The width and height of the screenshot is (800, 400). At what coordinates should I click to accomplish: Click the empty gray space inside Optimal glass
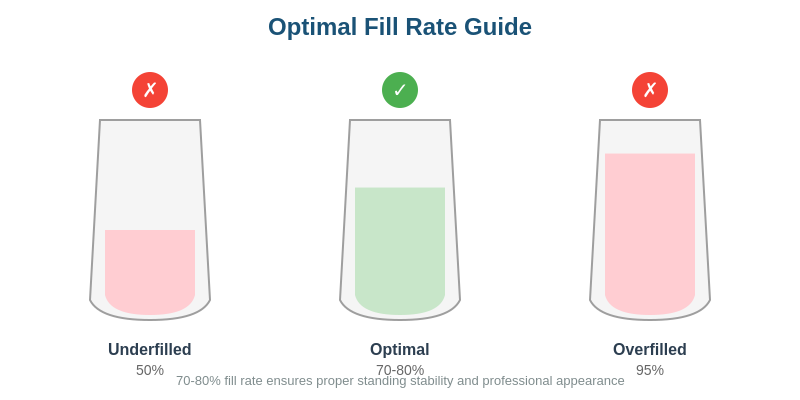pos(400,153)
